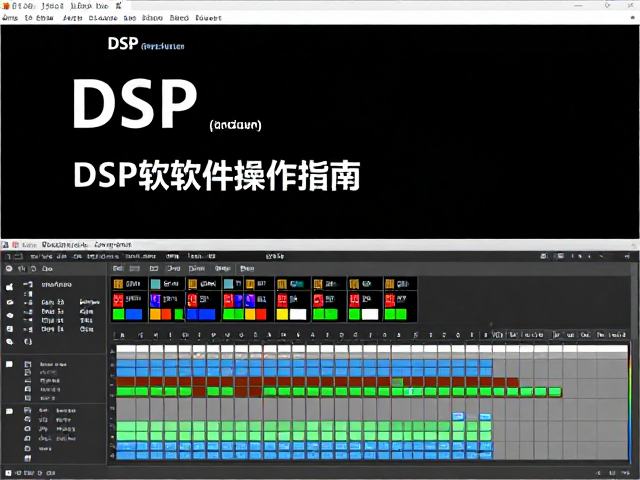Image resolution: width=640 pixels, height=480 pixels.
Task: Select the teal icon in the second module card
Action: pyautogui.click(x=155, y=284)
